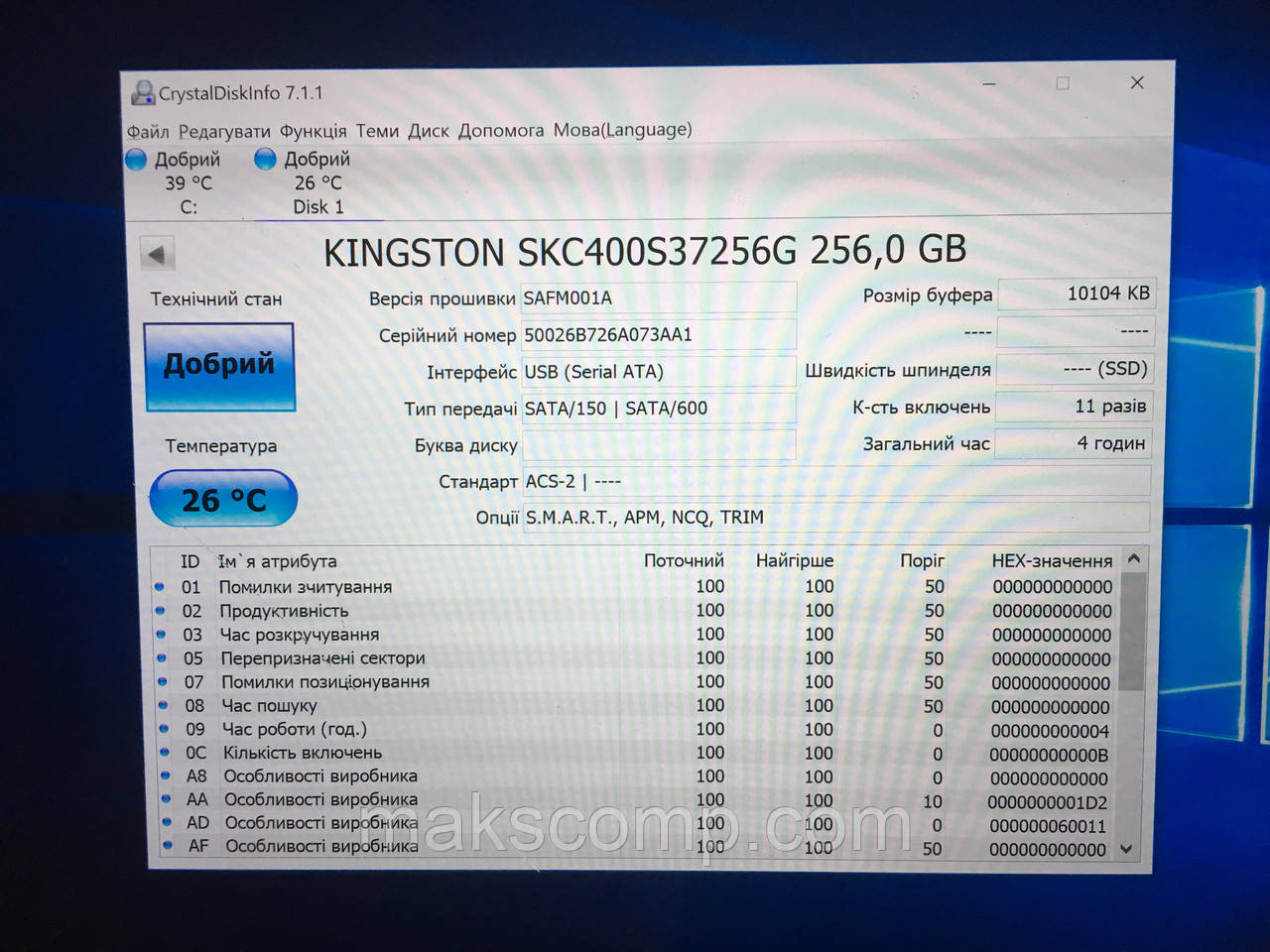Image resolution: width=1270 pixels, height=952 pixels.
Task: Click power on hours 4 годин
Action: coord(1074,443)
